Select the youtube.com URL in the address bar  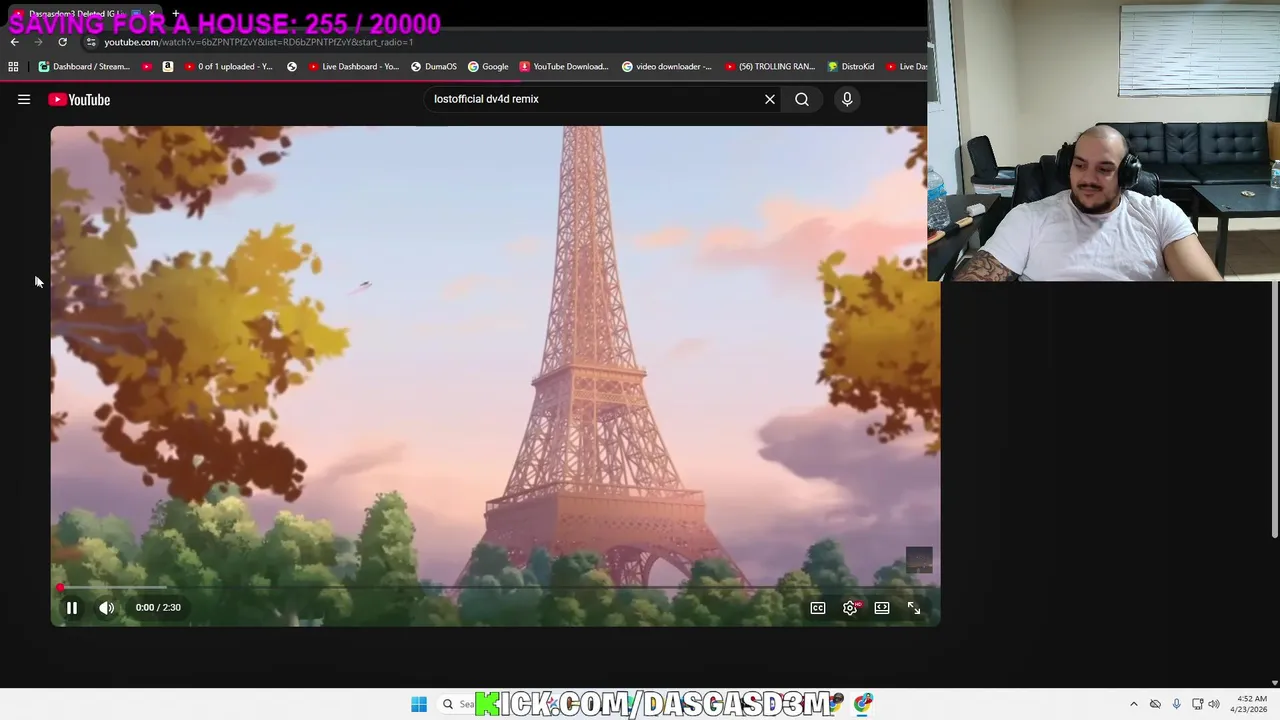258,42
